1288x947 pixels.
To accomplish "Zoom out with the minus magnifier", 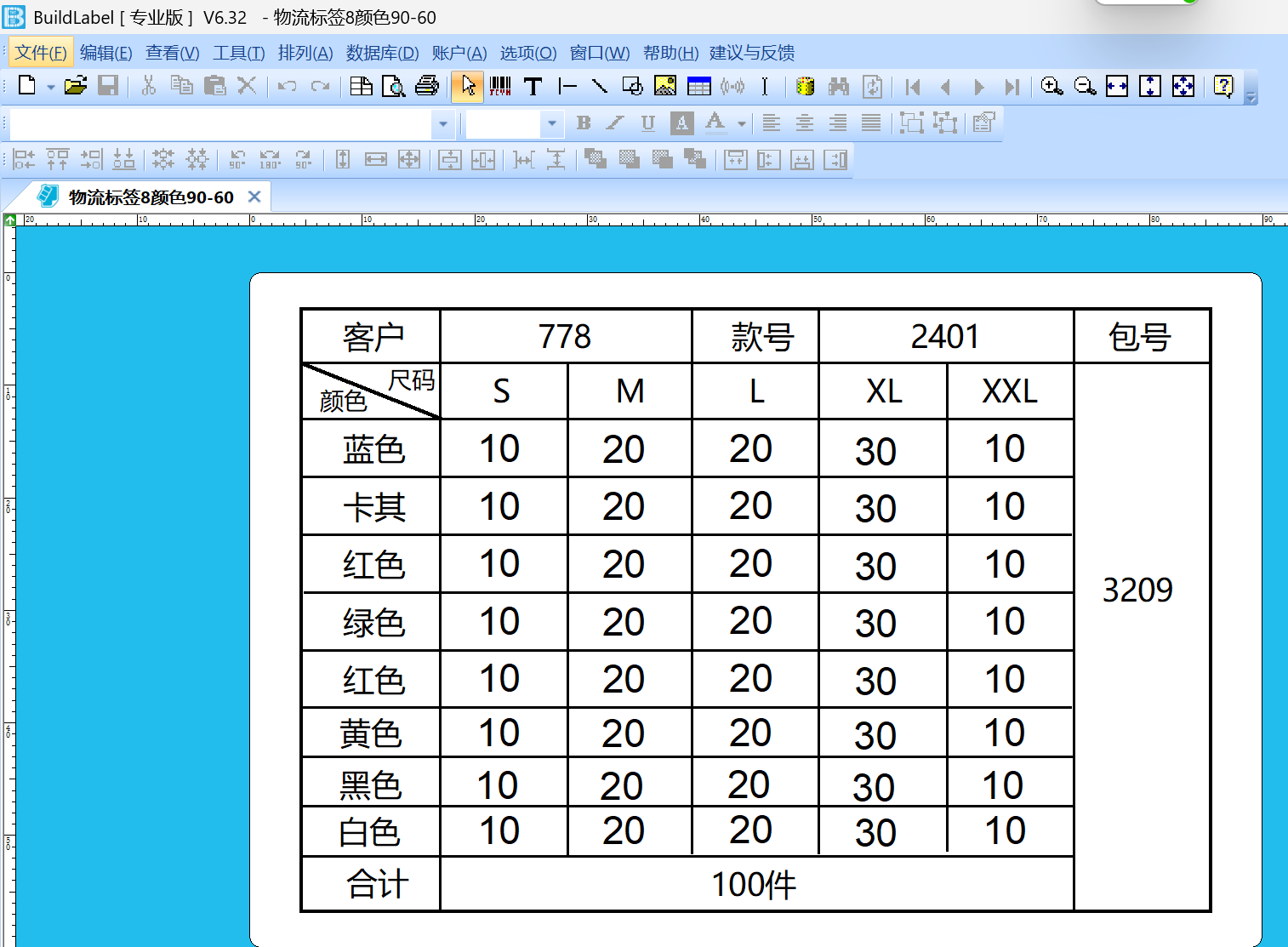I will pos(1085,86).
